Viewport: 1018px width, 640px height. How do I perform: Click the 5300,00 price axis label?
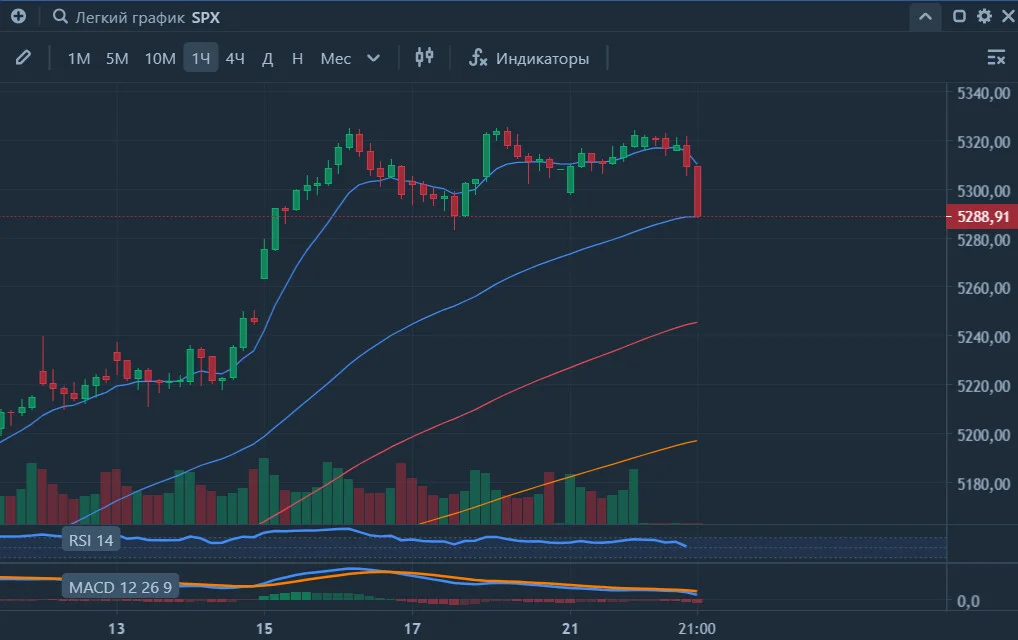[984, 191]
